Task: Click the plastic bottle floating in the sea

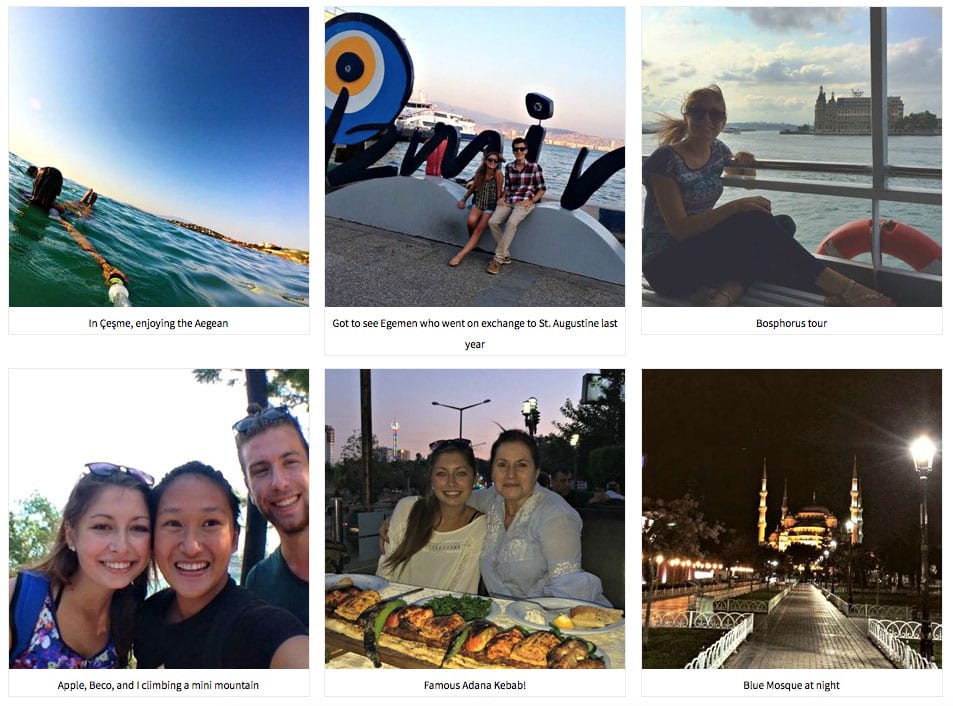Action: [119, 292]
